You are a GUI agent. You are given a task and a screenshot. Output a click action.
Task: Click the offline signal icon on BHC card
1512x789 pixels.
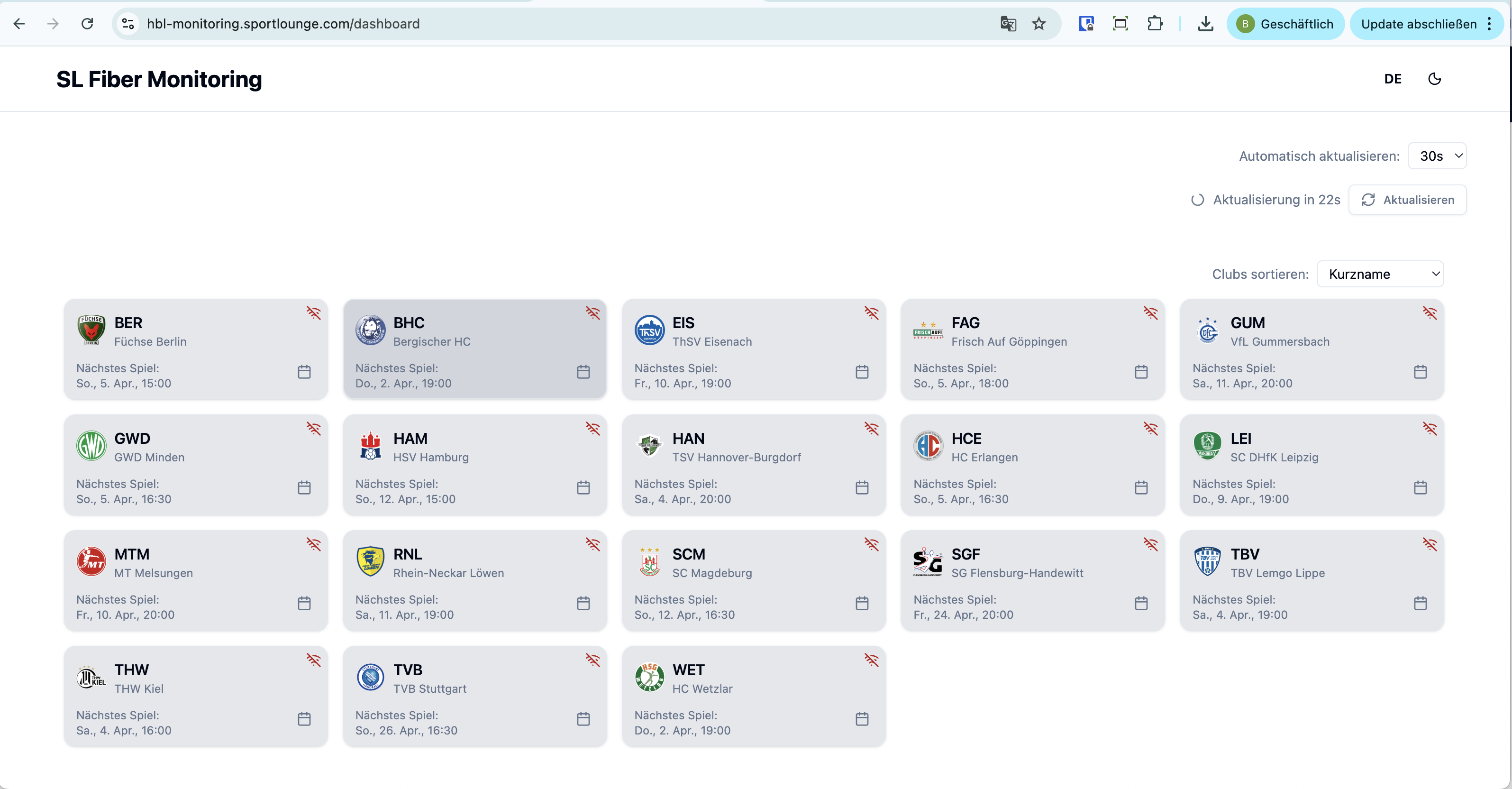(592, 313)
